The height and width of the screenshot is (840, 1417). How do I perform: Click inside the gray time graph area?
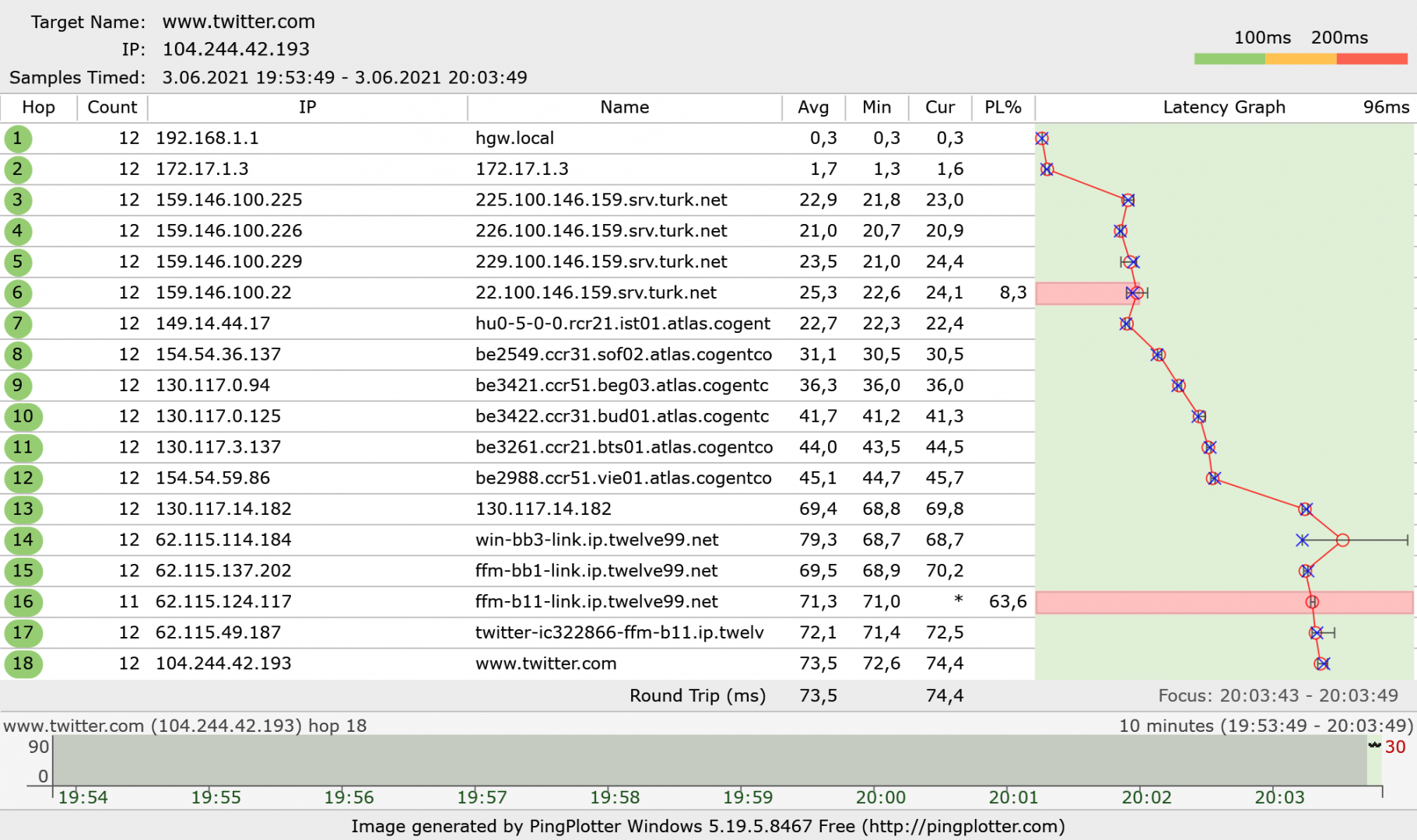tap(710, 760)
